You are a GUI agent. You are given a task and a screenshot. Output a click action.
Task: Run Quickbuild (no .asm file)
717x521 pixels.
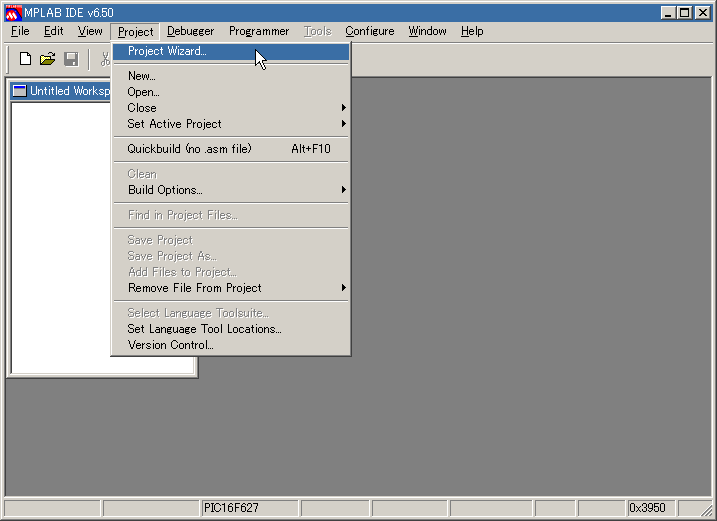tap(231, 149)
